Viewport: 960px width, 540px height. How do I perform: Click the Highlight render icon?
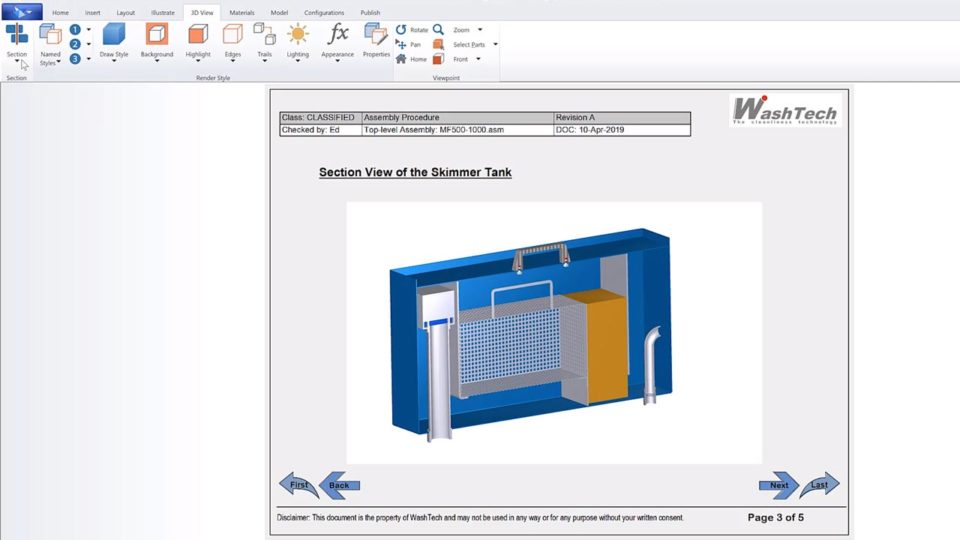click(x=198, y=36)
